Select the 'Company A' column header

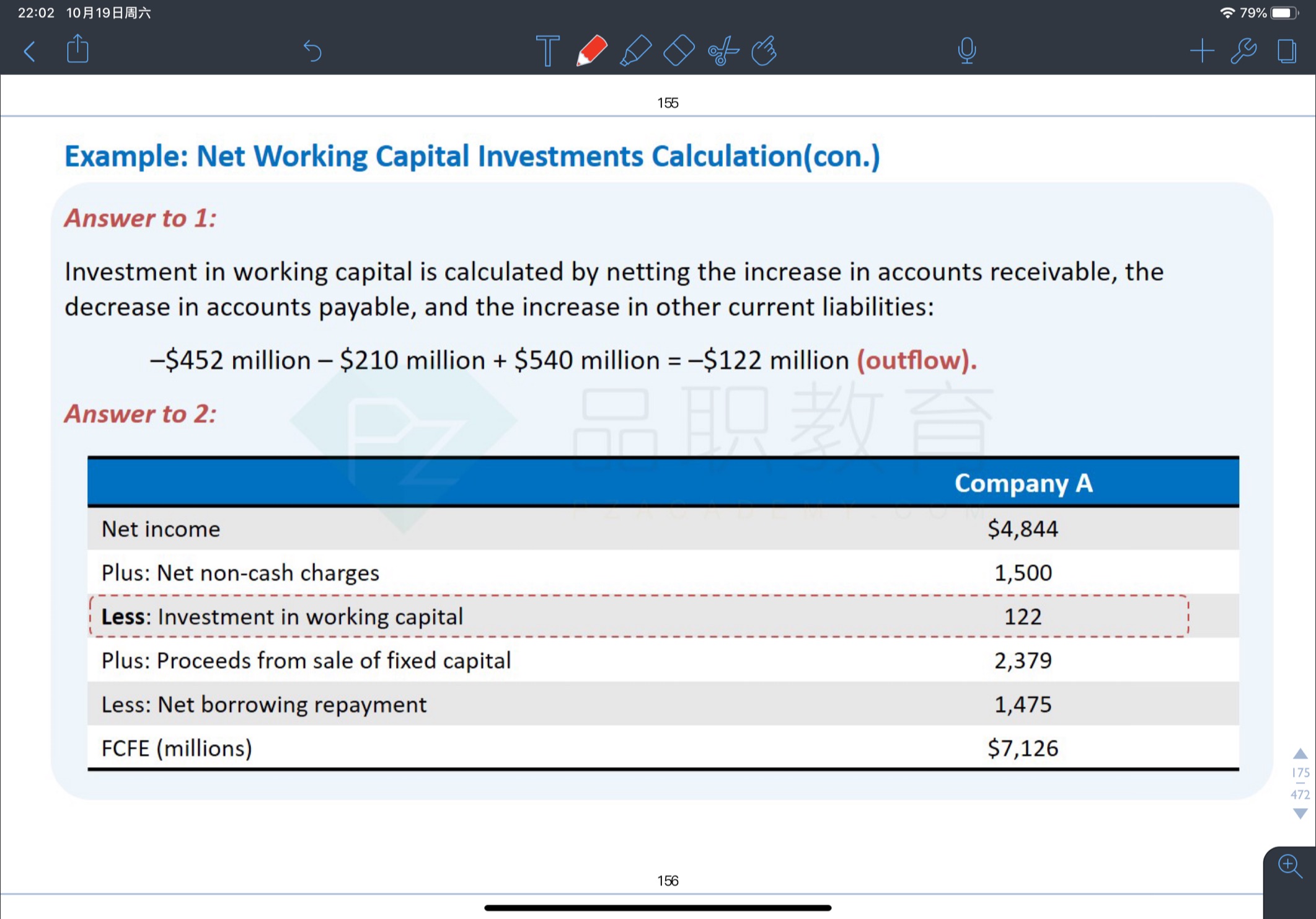1023,482
